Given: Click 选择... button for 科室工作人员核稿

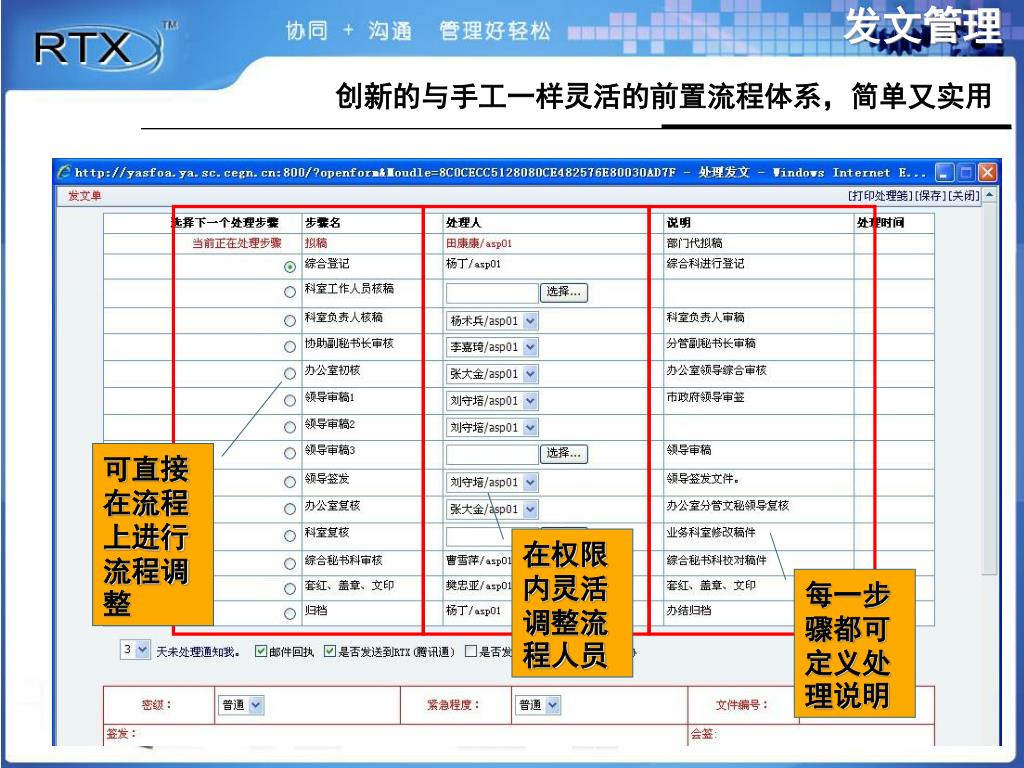Looking at the screenshot, I should tap(564, 292).
